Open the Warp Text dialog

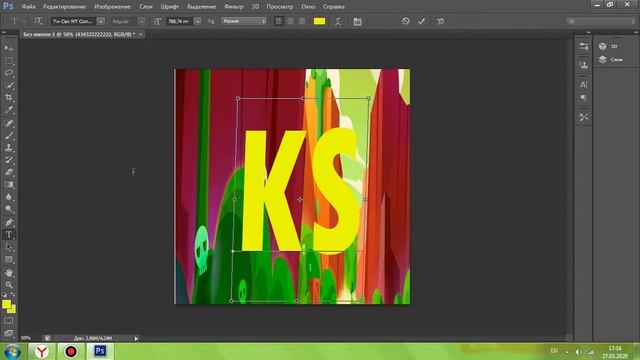pos(338,21)
